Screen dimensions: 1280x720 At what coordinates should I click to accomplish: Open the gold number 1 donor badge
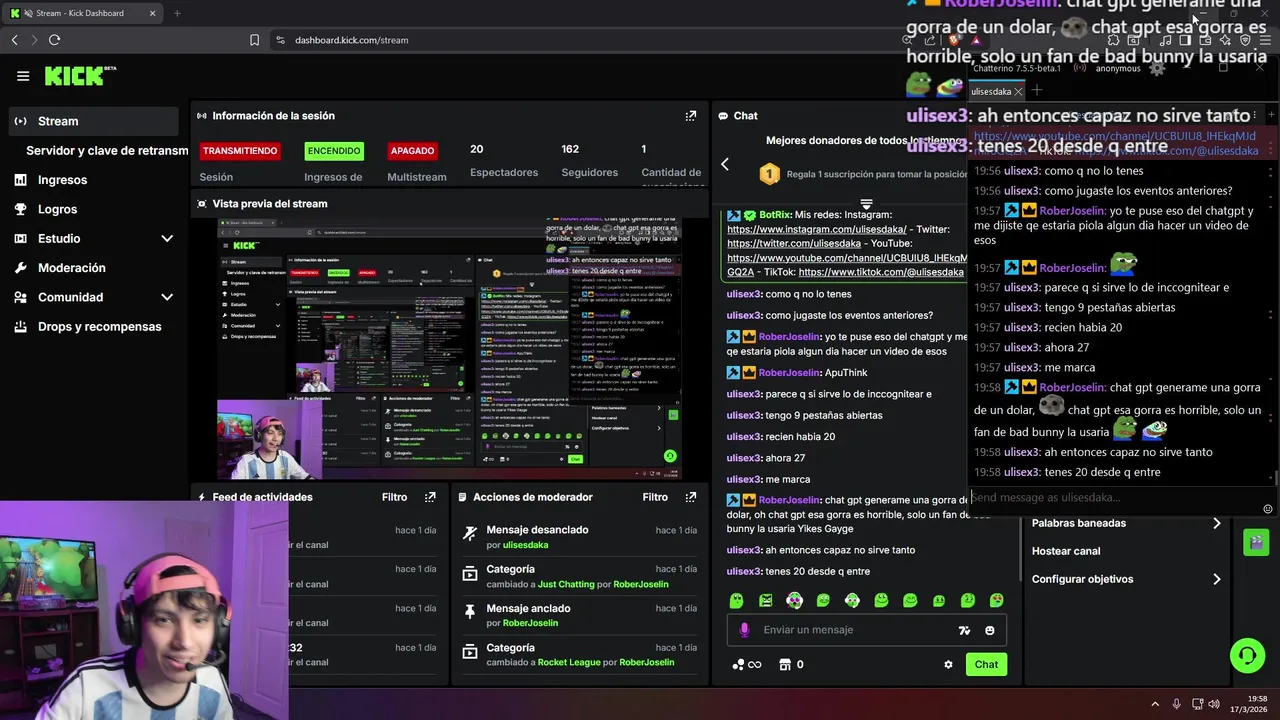pyautogui.click(x=769, y=174)
